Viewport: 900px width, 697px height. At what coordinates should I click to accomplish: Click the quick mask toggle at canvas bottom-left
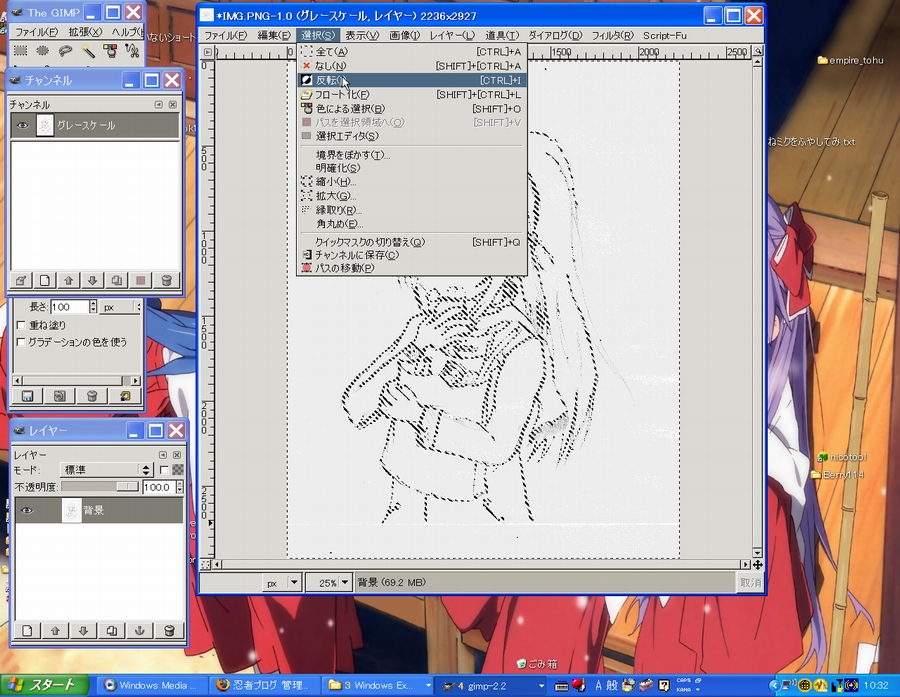pyautogui.click(x=205, y=565)
